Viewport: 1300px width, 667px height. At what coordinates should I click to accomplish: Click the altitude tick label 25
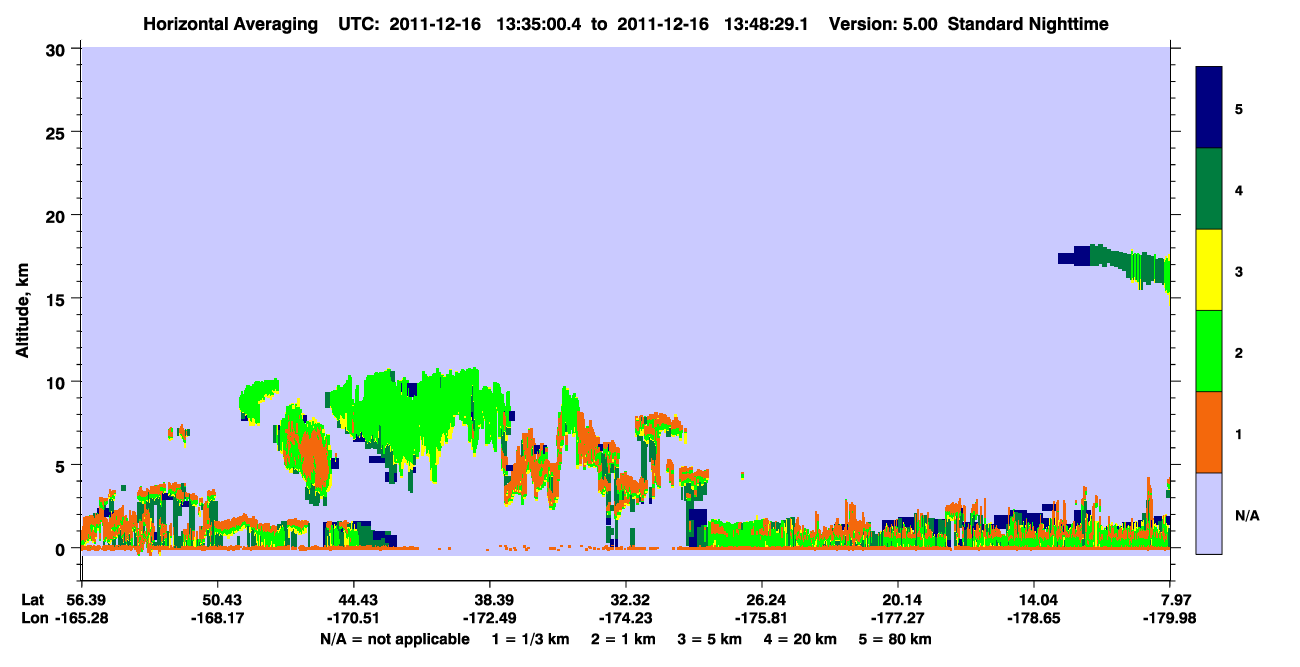58,132
